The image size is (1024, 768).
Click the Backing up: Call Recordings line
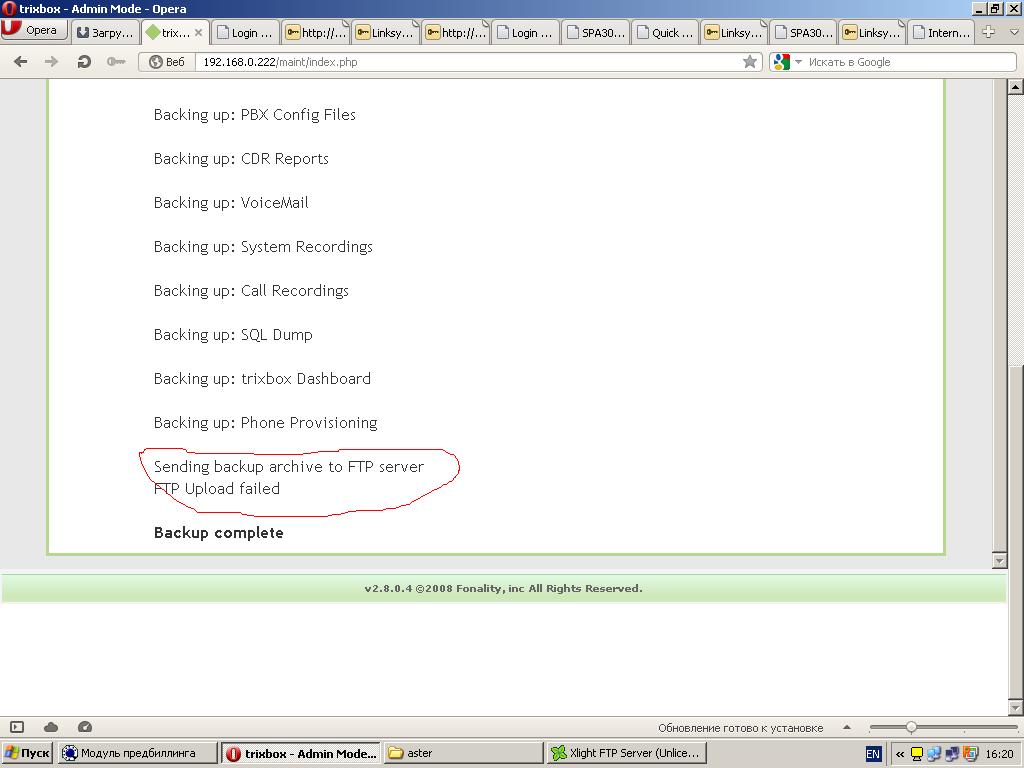tap(251, 291)
